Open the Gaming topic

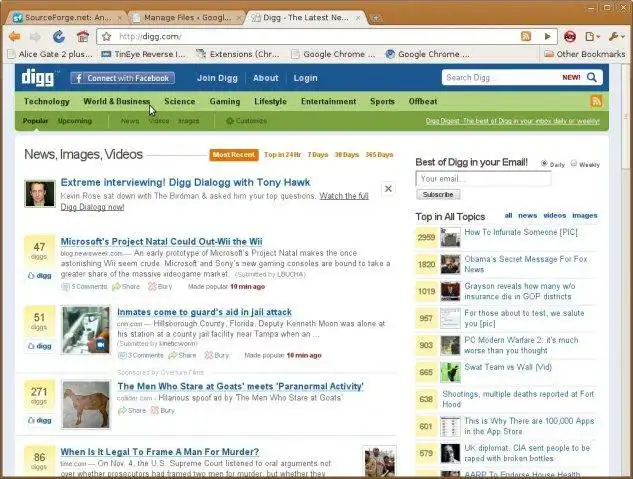[225, 101]
